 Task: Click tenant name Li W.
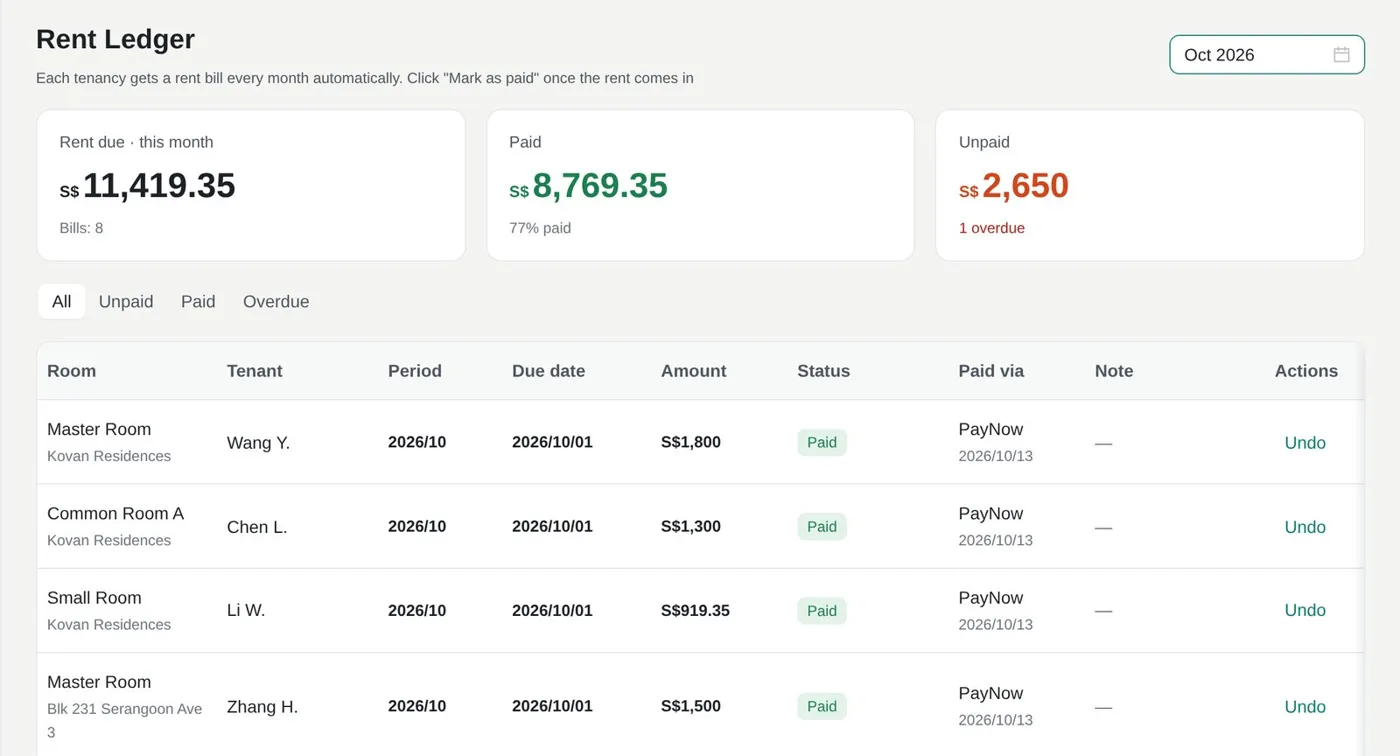pos(246,610)
